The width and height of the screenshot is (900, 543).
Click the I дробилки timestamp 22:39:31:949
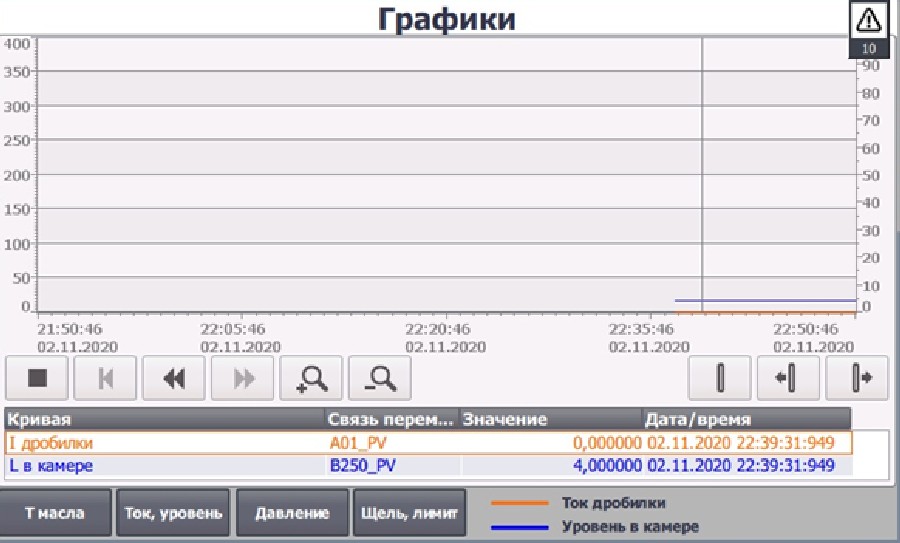(785, 443)
